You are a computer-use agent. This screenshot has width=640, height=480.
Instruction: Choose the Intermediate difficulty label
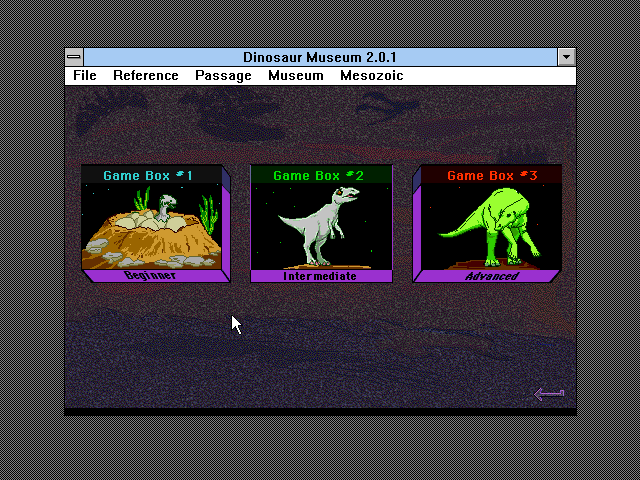[x=320, y=276]
